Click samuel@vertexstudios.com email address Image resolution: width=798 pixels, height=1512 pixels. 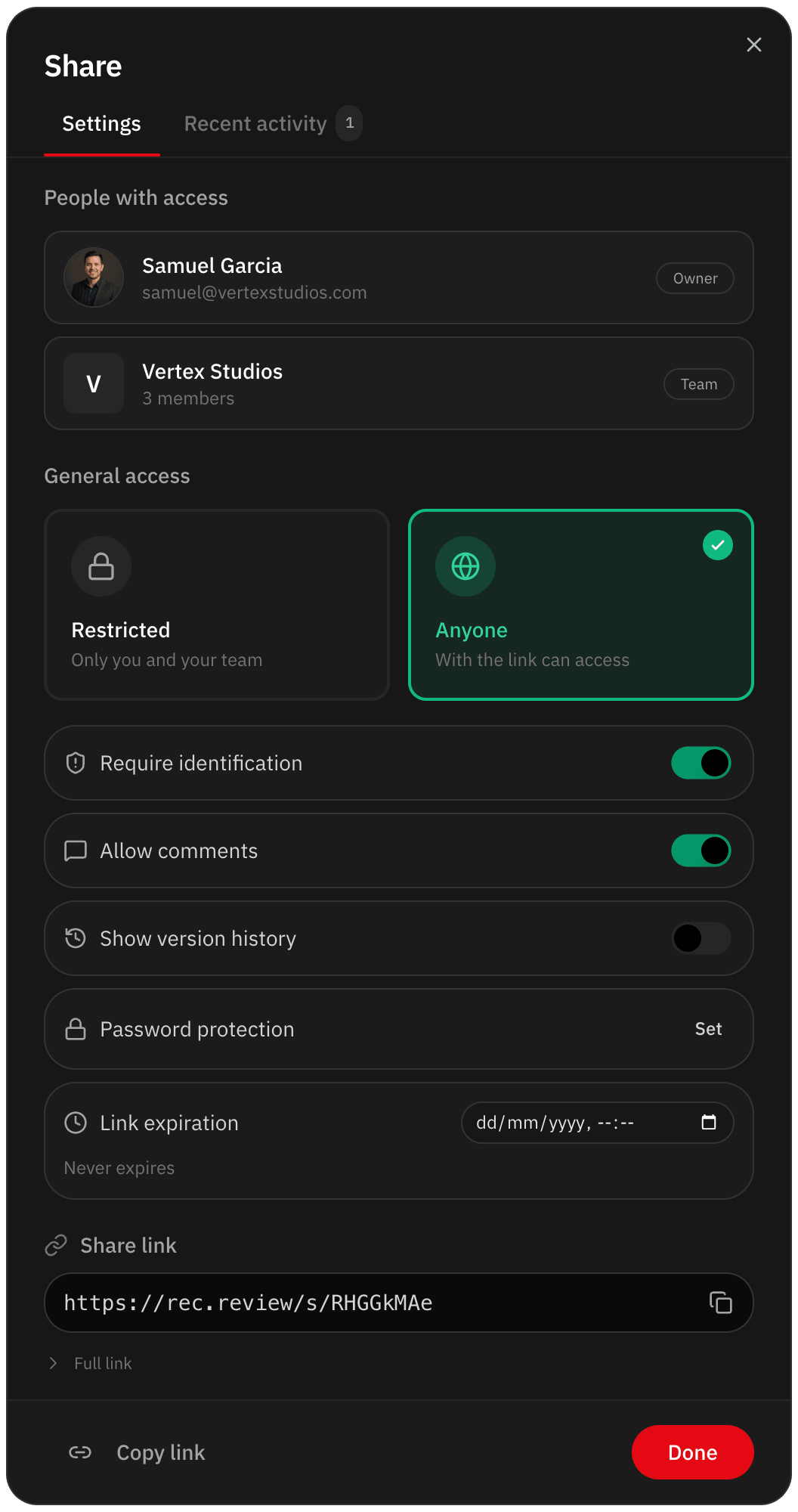(x=255, y=293)
